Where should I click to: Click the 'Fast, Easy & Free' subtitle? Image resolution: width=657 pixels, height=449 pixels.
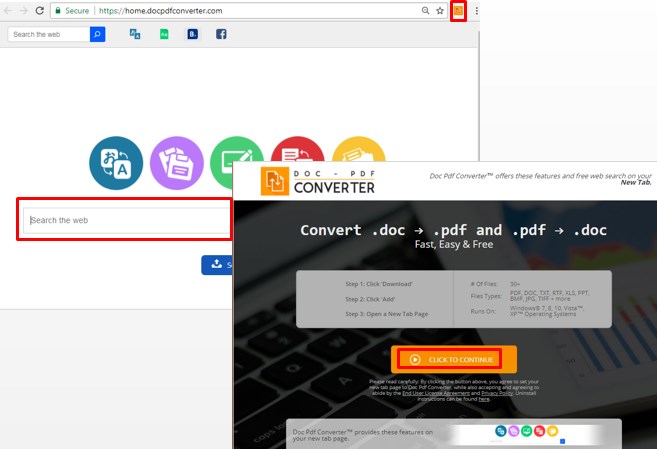click(x=454, y=245)
